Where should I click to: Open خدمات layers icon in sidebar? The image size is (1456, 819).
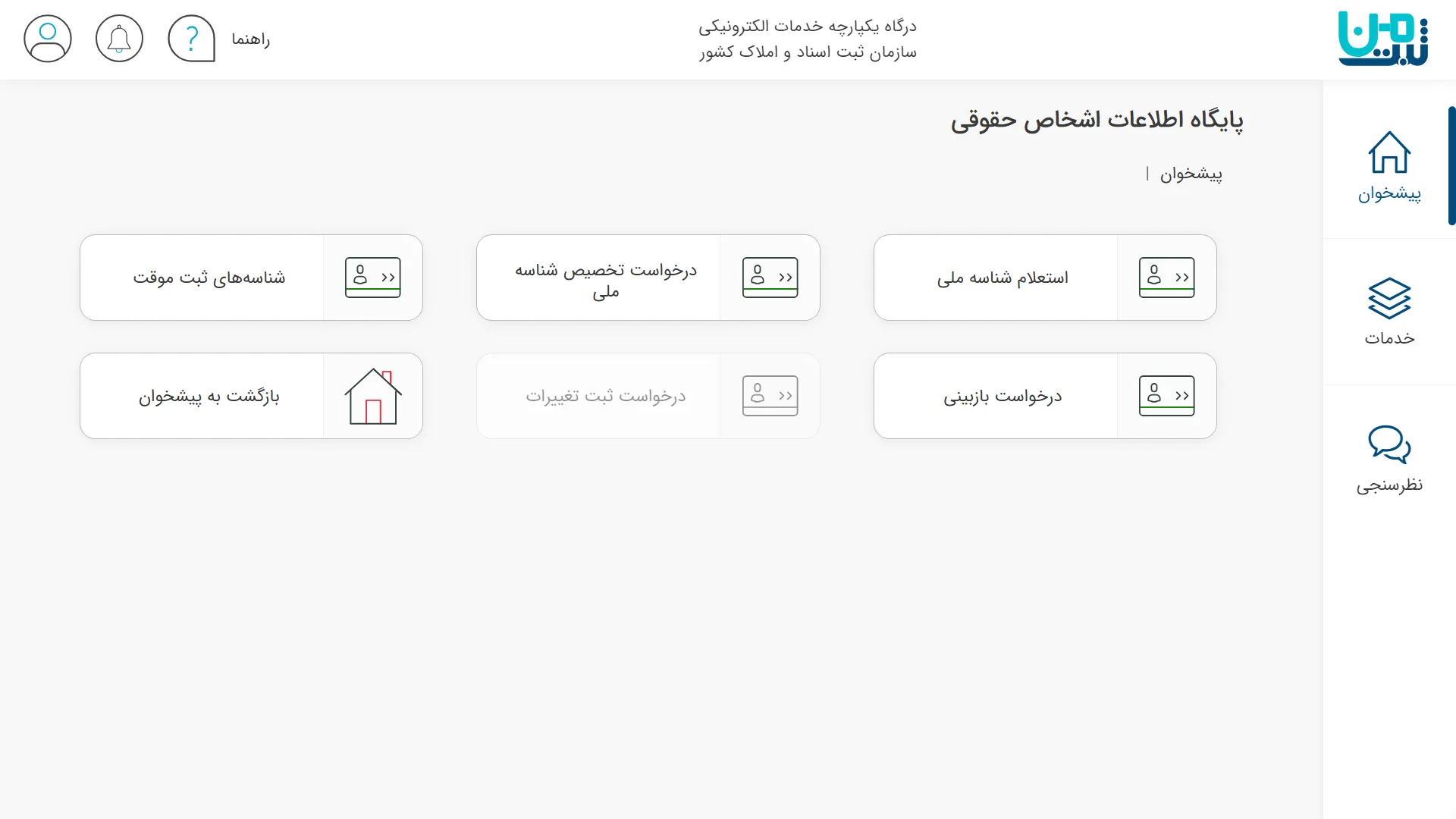[1389, 299]
